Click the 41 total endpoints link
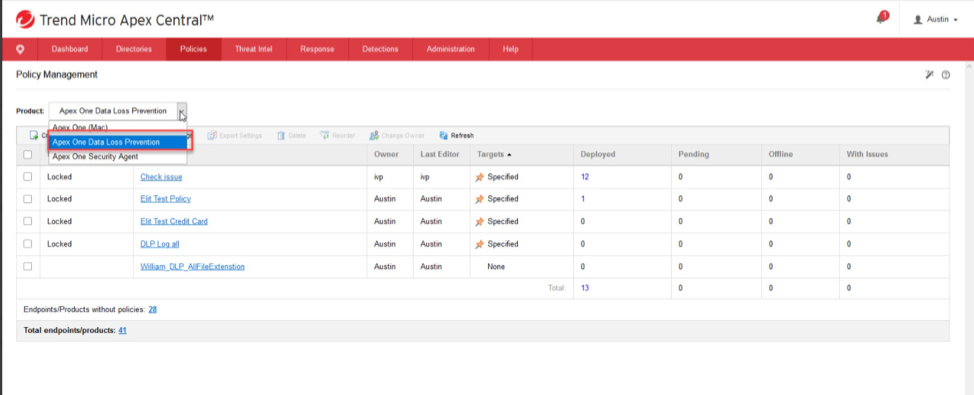 tap(122, 330)
